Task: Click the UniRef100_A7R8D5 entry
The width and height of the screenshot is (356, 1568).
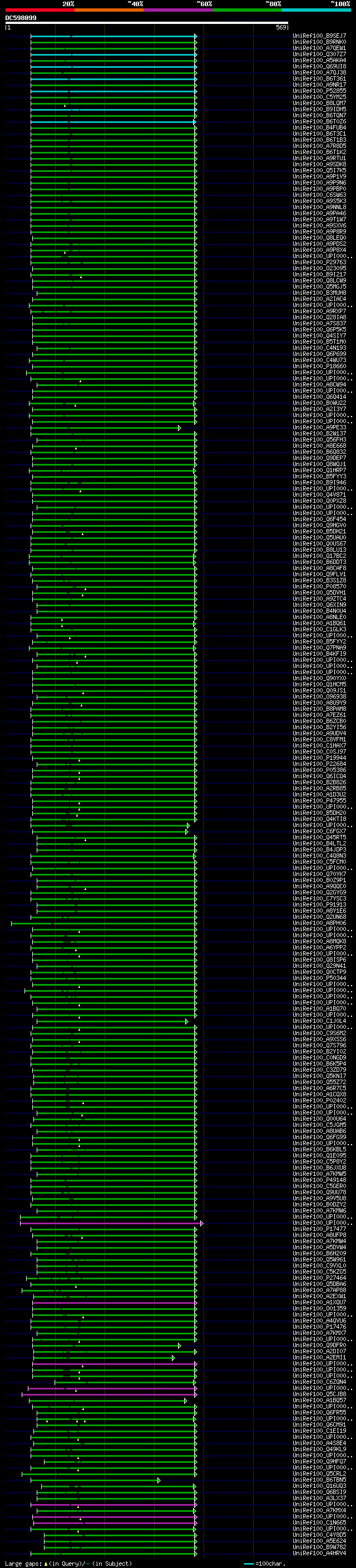Action: [x=319, y=147]
